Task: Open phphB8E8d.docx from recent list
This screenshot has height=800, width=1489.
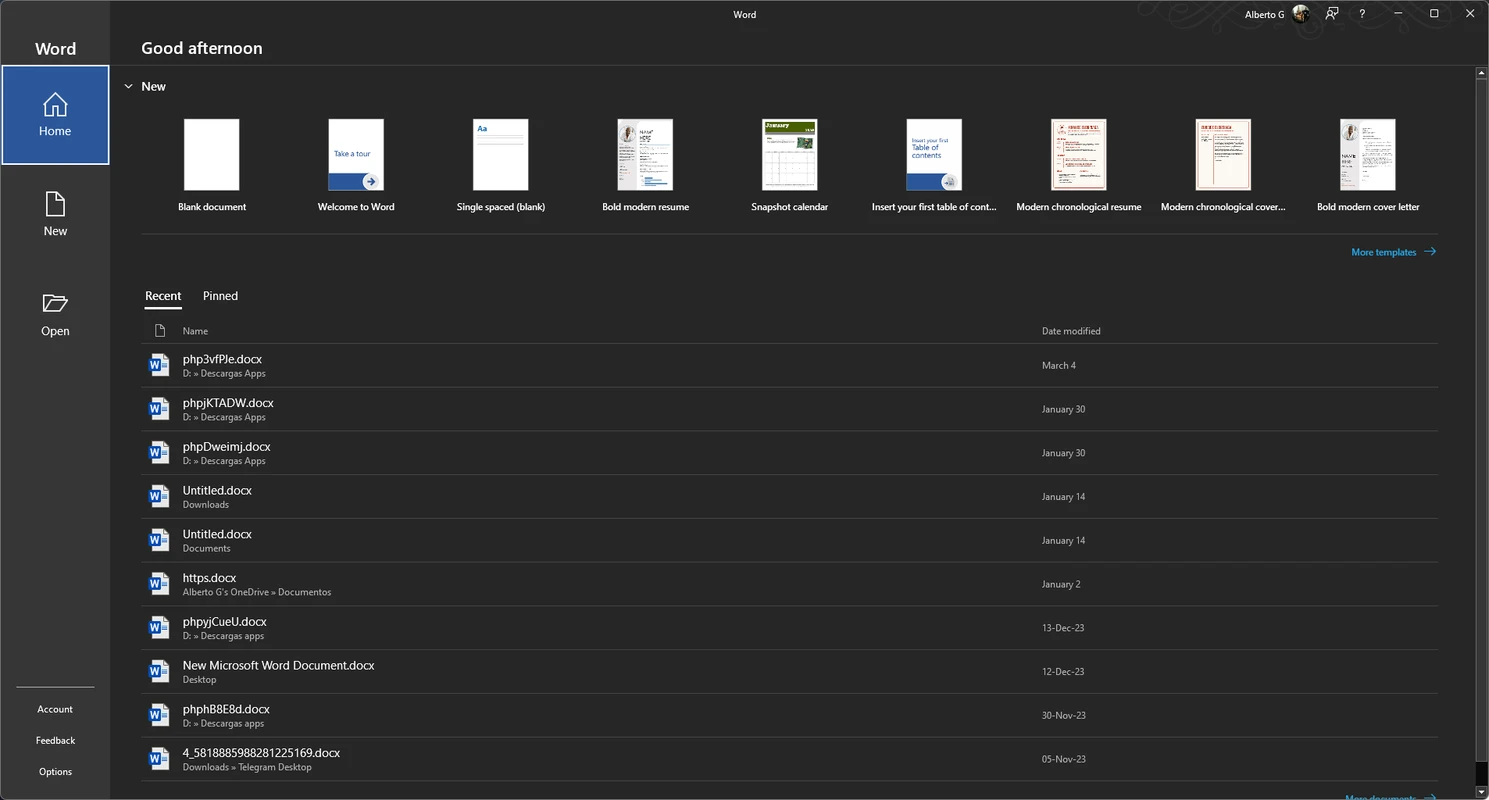Action: click(789, 715)
